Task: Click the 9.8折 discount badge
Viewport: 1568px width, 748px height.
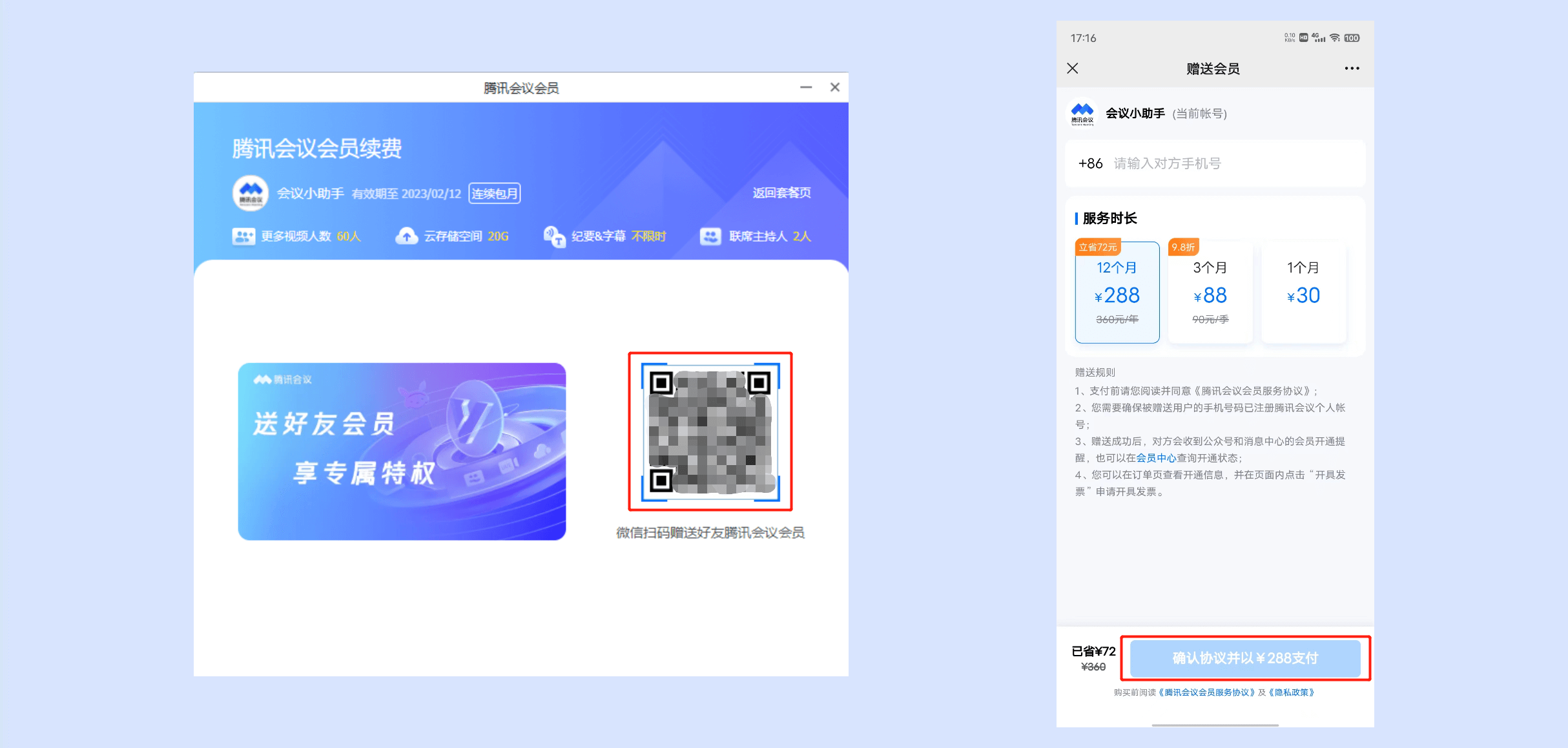Action: [x=1183, y=247]
